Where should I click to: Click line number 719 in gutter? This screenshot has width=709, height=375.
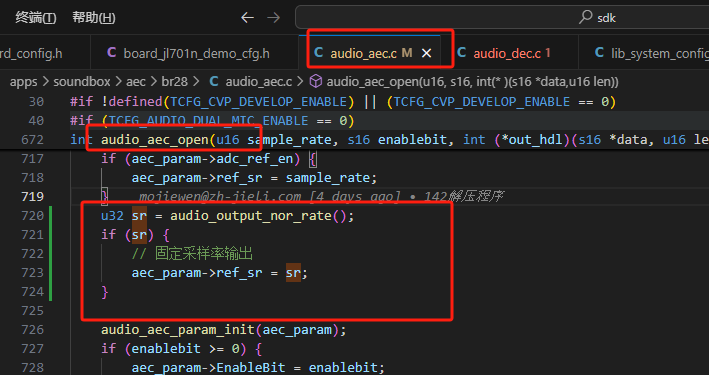33,197
